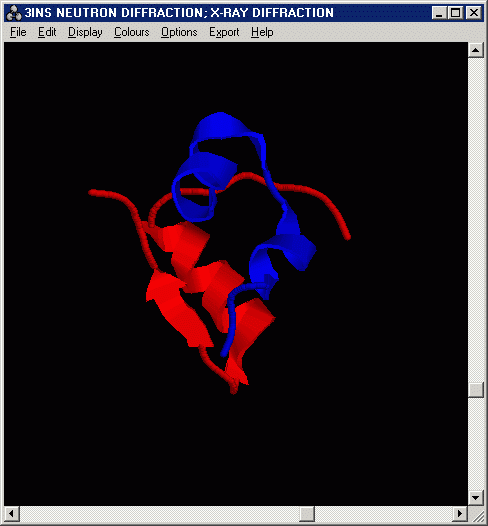488x526 pixels.
Task: Open the Export menu
Action: 224,32
